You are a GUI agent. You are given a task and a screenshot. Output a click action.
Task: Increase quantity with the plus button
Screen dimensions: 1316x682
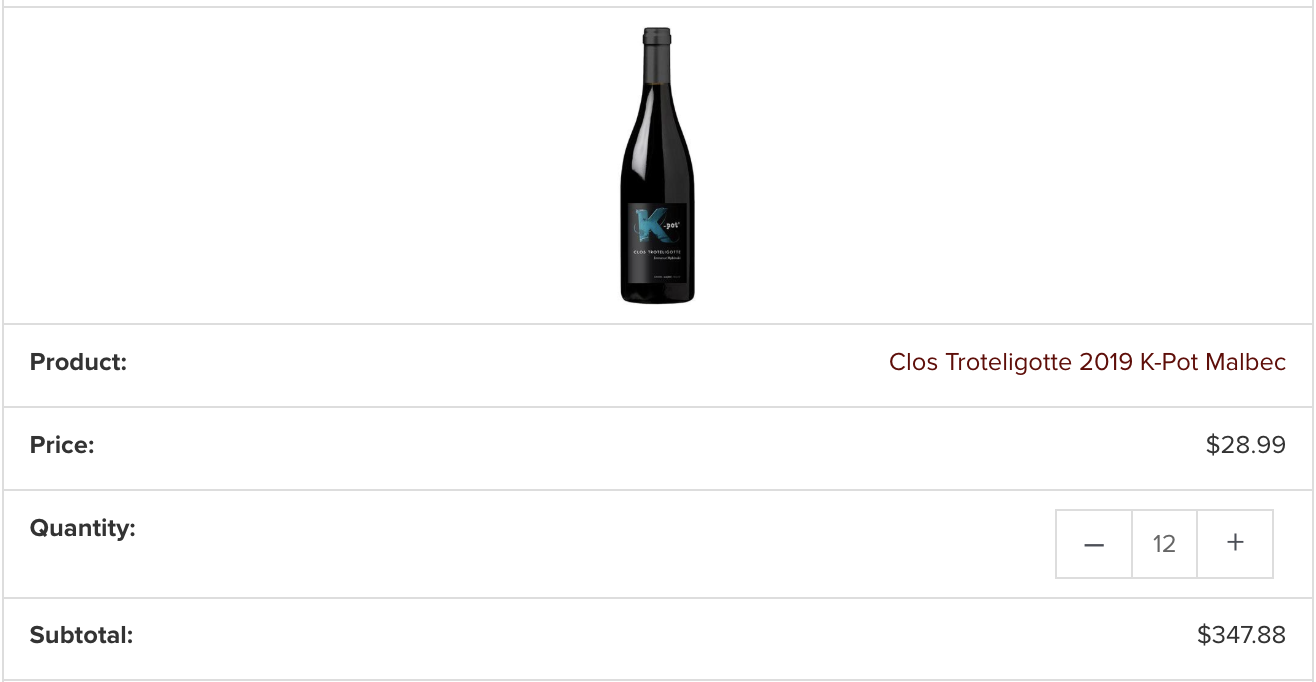1235,543
